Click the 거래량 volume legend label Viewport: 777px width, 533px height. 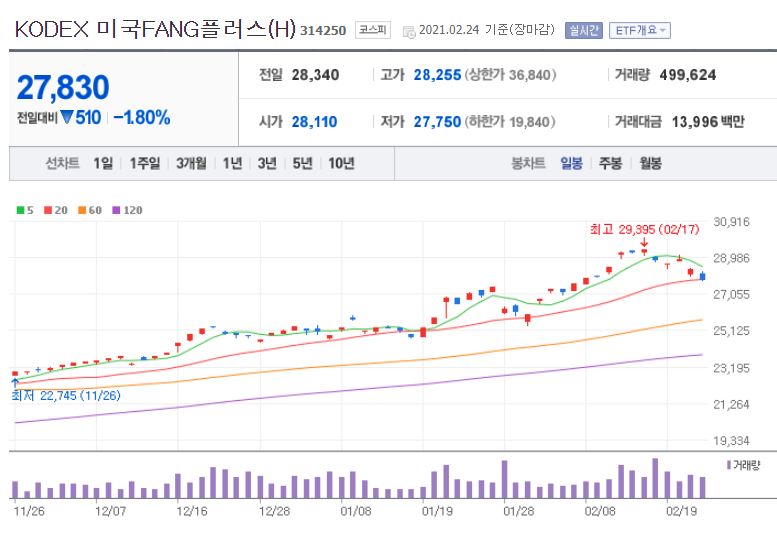(x=743, y=465)
